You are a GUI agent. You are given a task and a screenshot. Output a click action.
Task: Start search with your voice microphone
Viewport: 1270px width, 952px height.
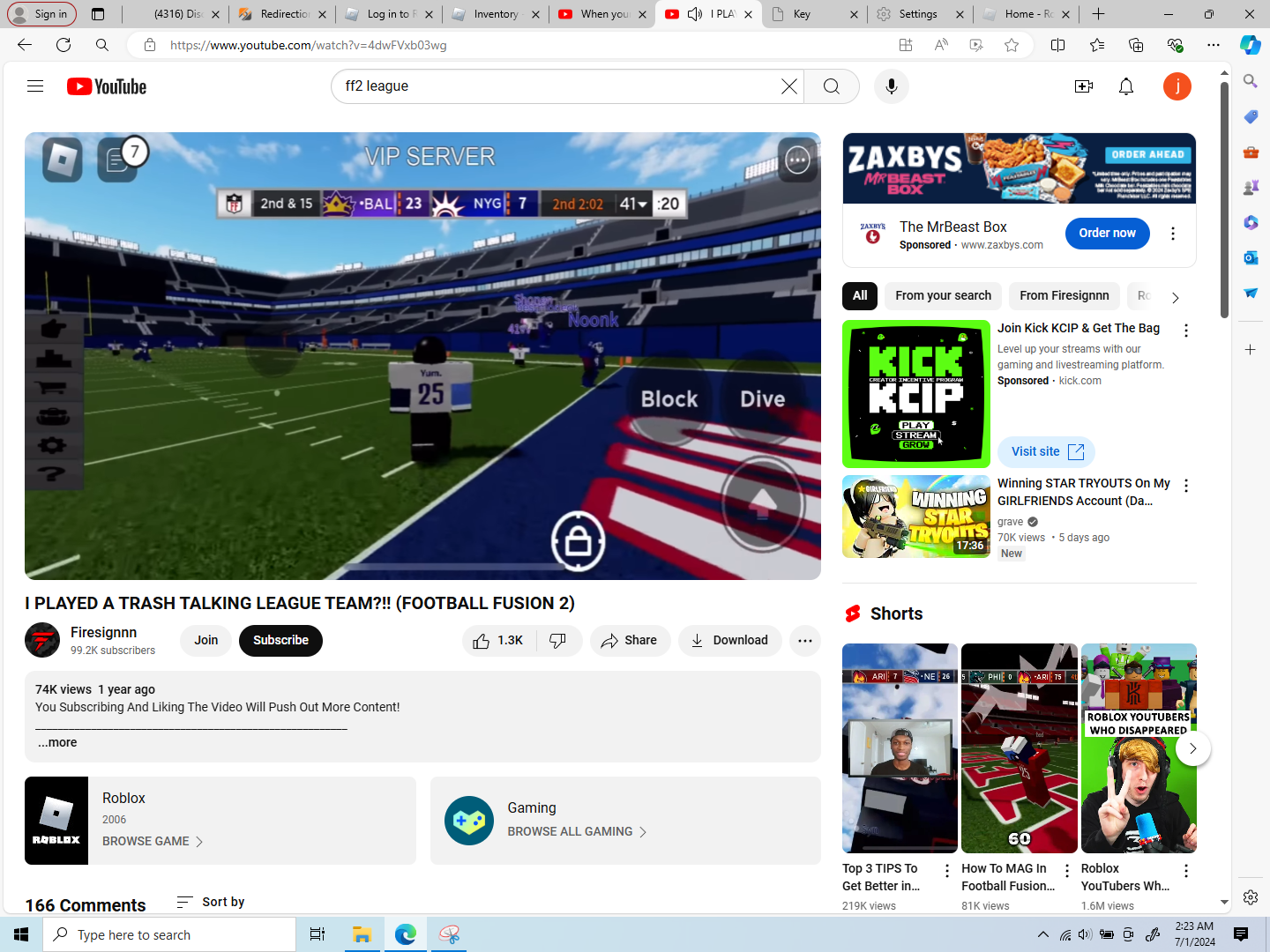click(892, 86)
